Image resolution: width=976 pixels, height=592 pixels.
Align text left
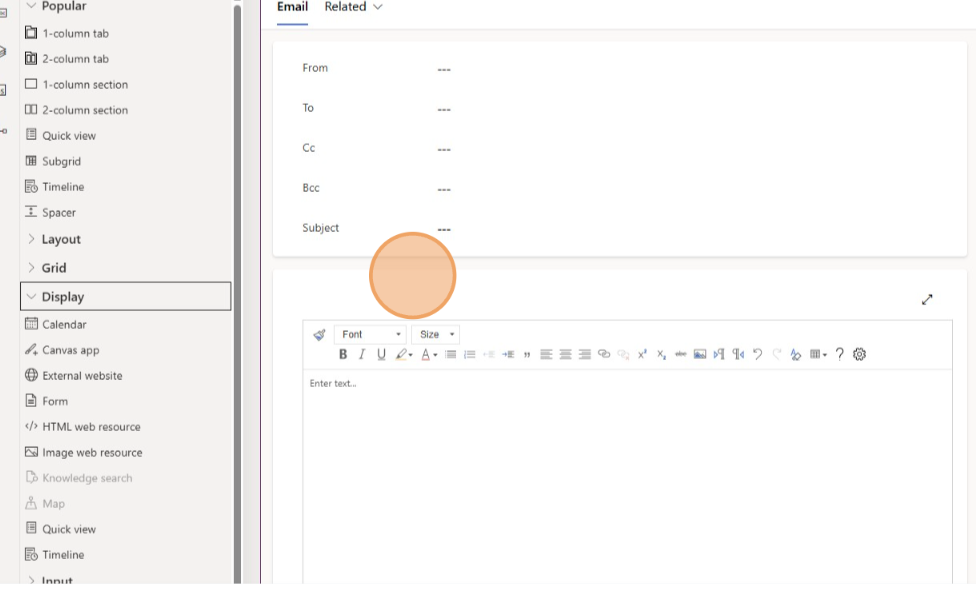pos(546,354)
